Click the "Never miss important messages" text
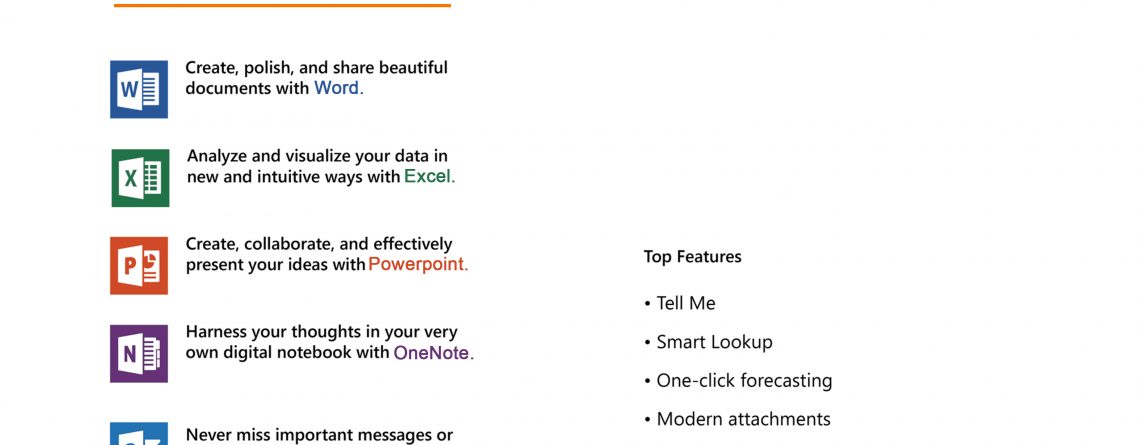The height and width of the screenshot is (445, 1140). click(x=319, y=435)
